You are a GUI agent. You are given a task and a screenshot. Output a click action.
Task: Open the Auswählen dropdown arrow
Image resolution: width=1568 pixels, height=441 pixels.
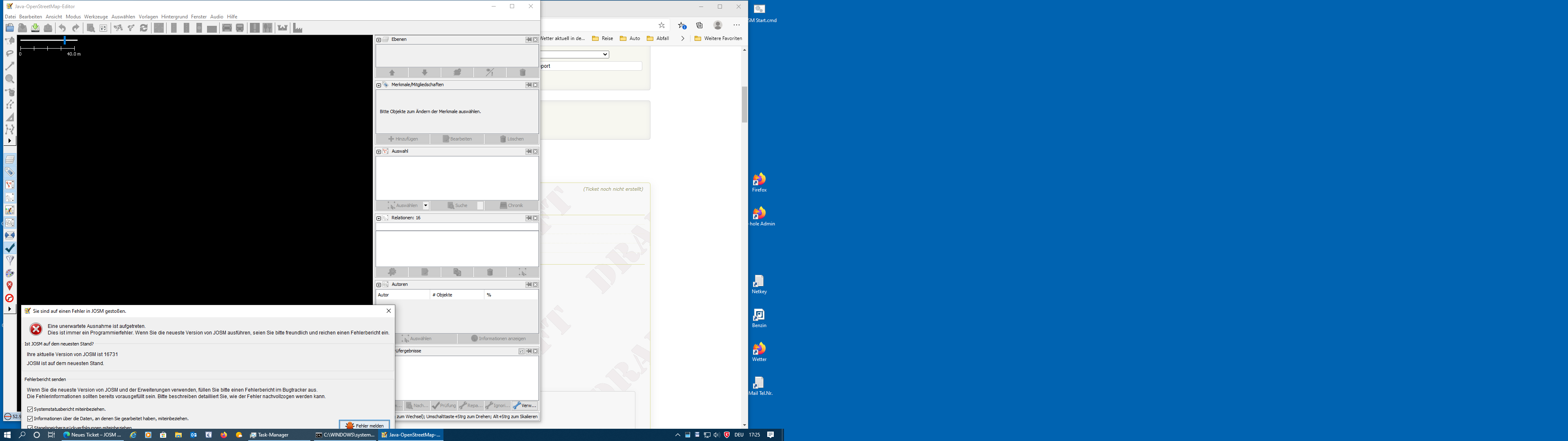[426, 206]
